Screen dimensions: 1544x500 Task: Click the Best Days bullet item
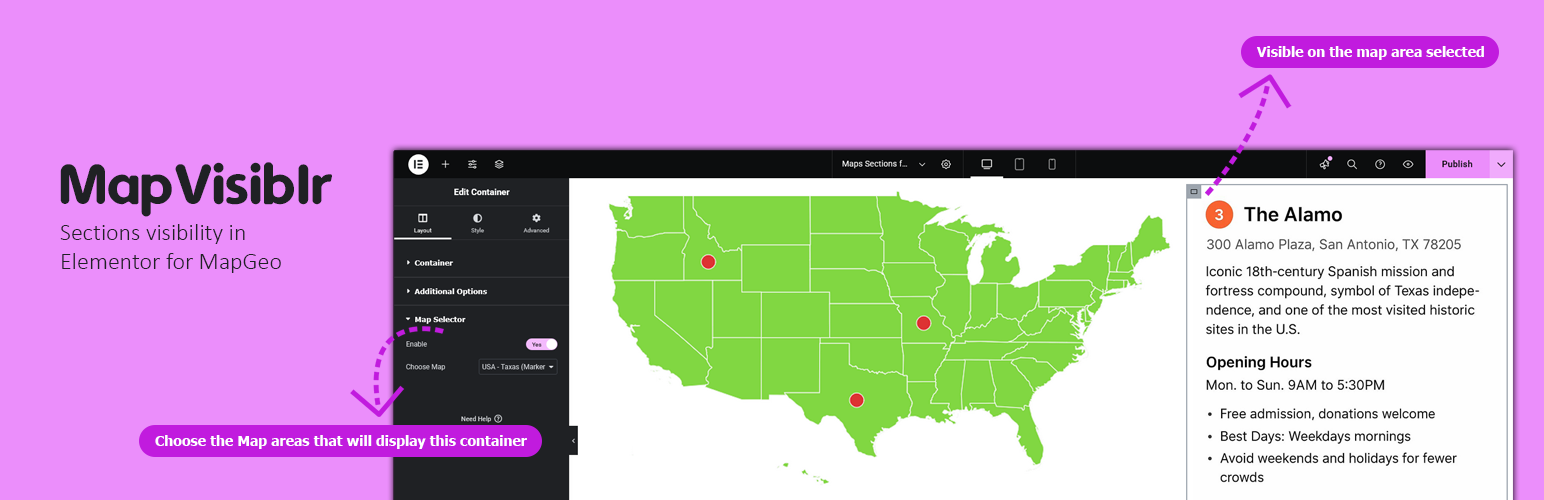pyautogui.click(x=1315, y=436)
